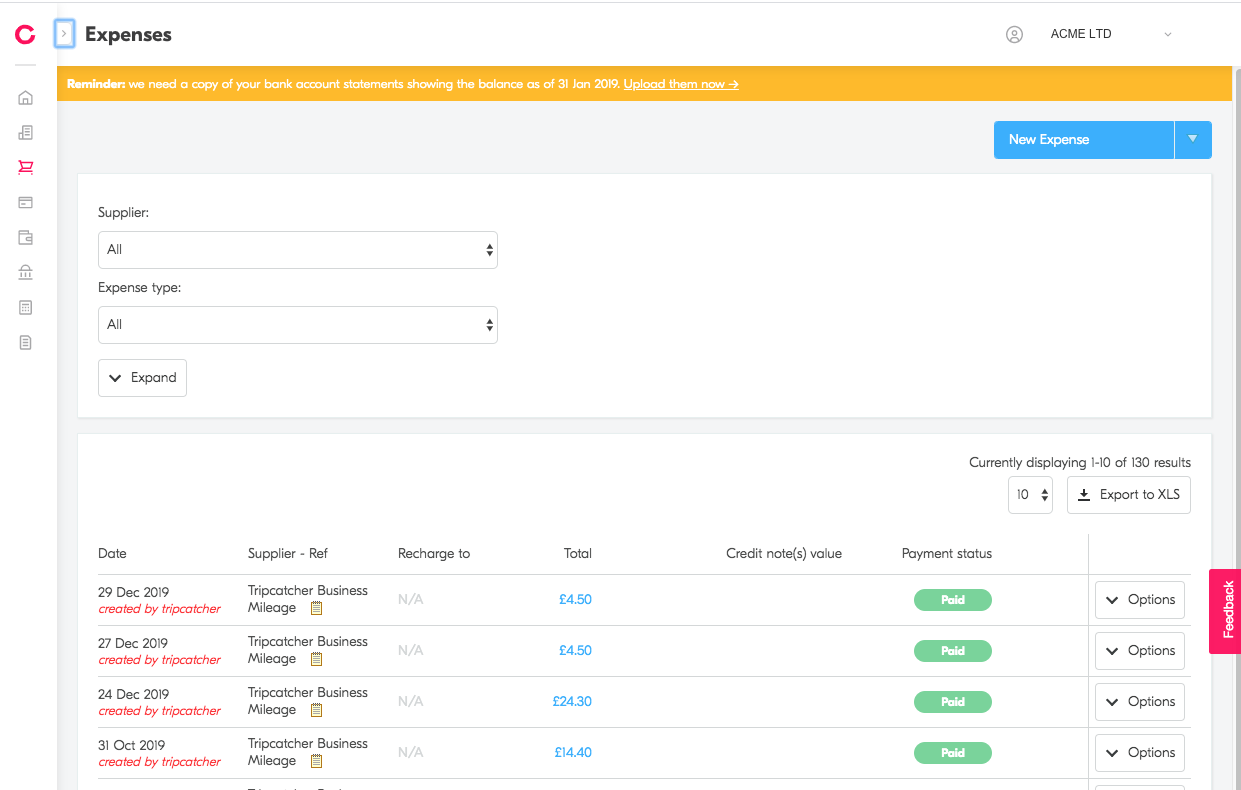Image resolution: width=1241 pixels, height=790 pixels.
Task: Click the '31 Oct 2019' date cell
Action: click(132, 746)
